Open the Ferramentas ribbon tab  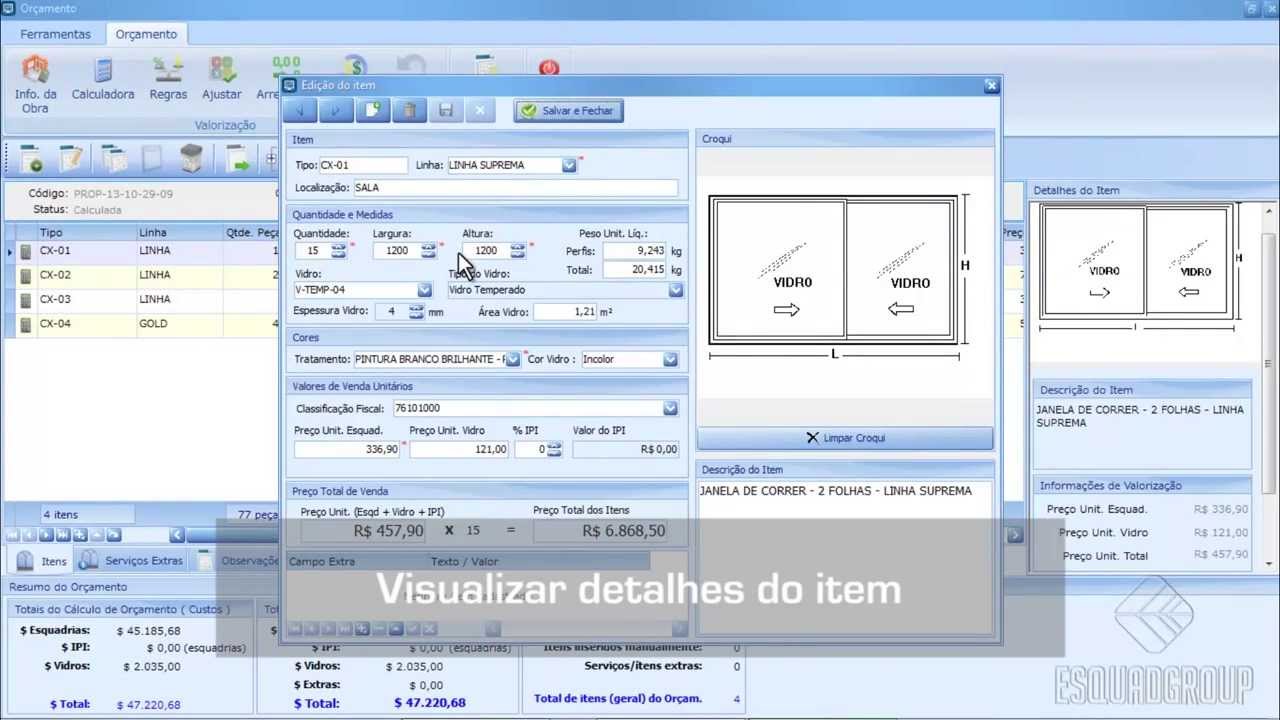55,34
